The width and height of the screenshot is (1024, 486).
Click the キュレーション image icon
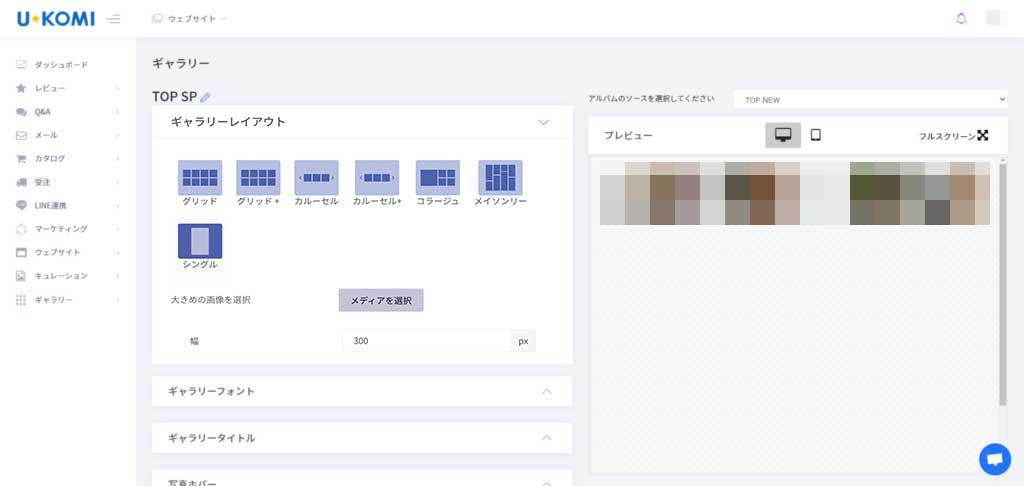[x=21, y=276]
